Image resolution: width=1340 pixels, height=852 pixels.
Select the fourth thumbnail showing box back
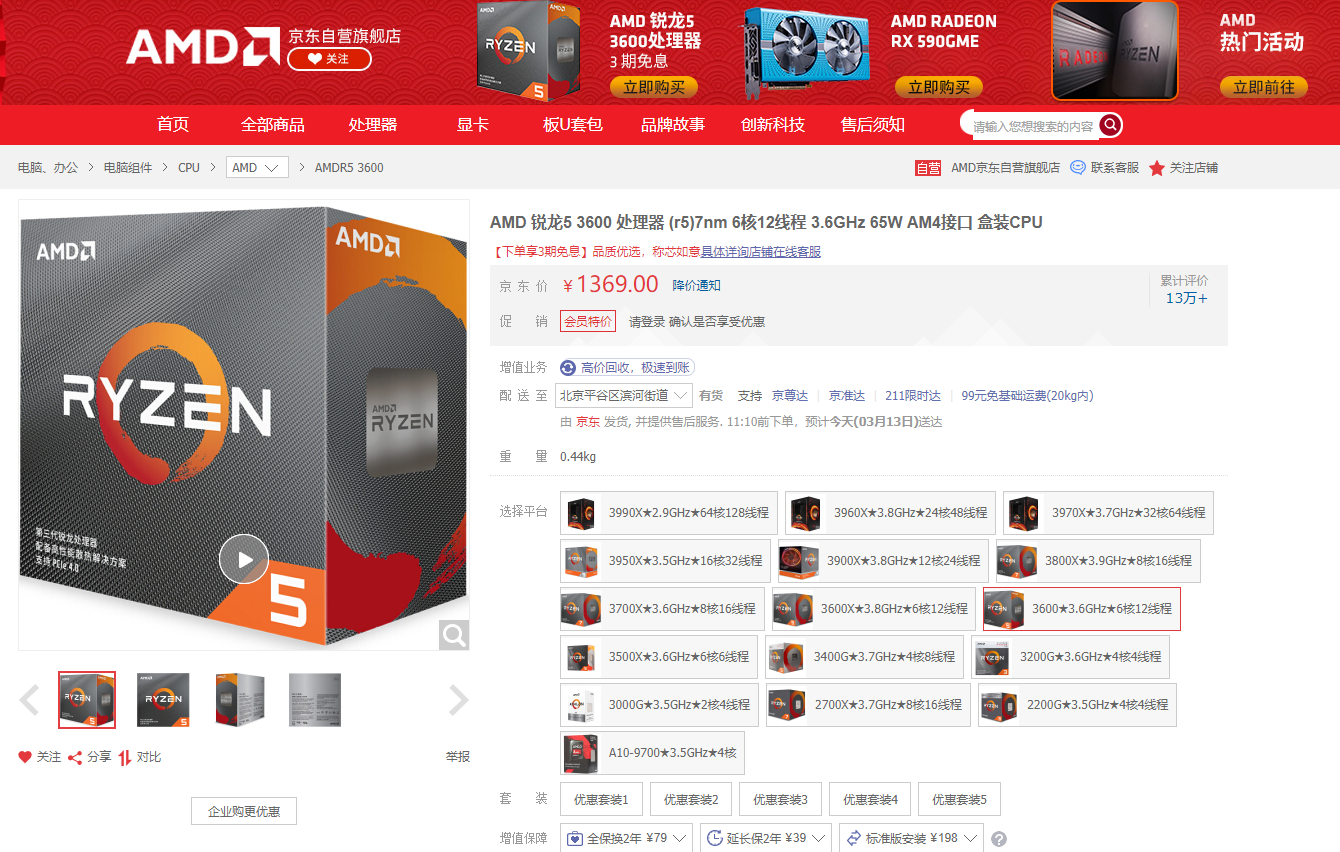315,700
